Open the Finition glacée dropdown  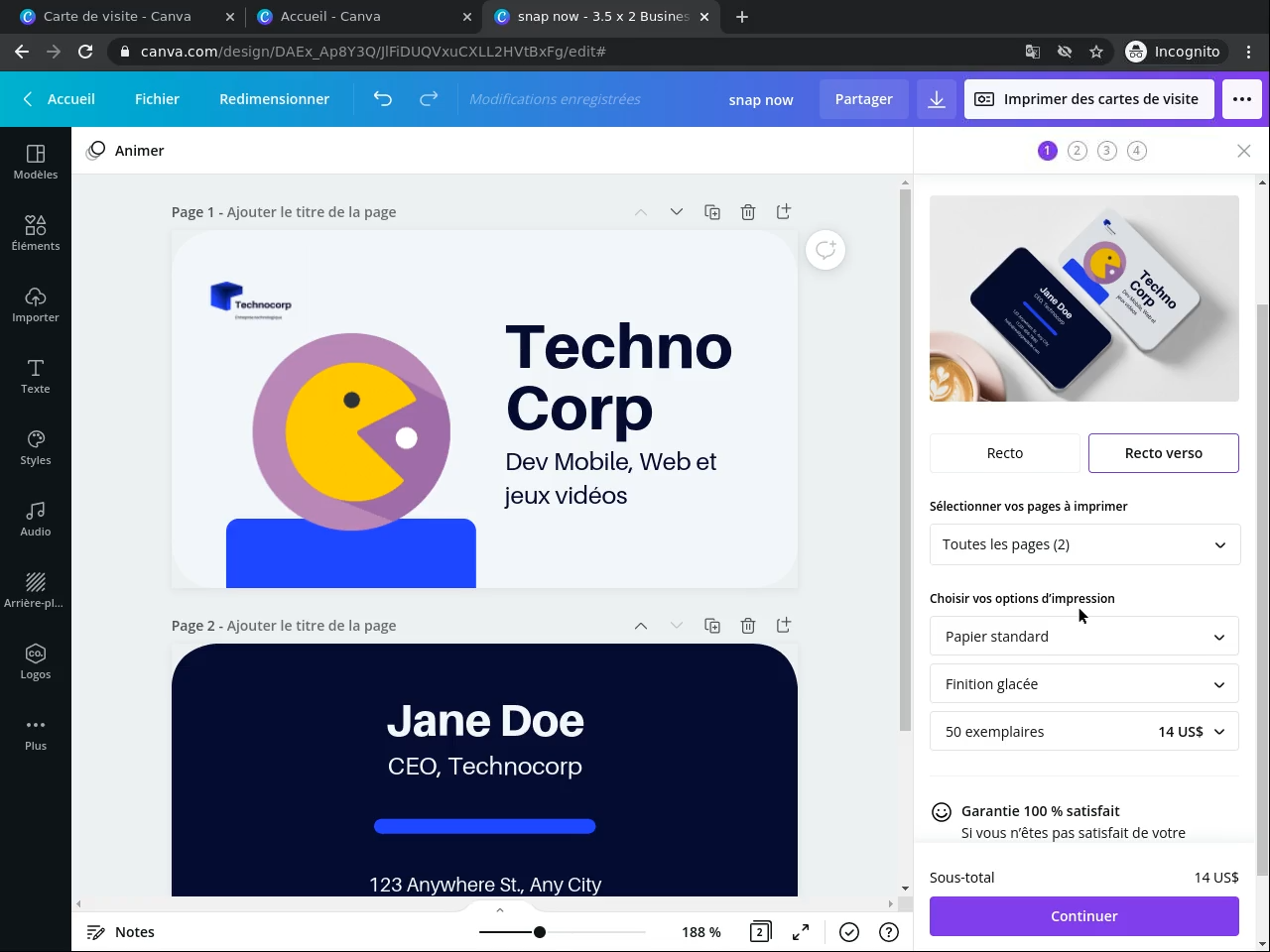(x=1084, y=684)
